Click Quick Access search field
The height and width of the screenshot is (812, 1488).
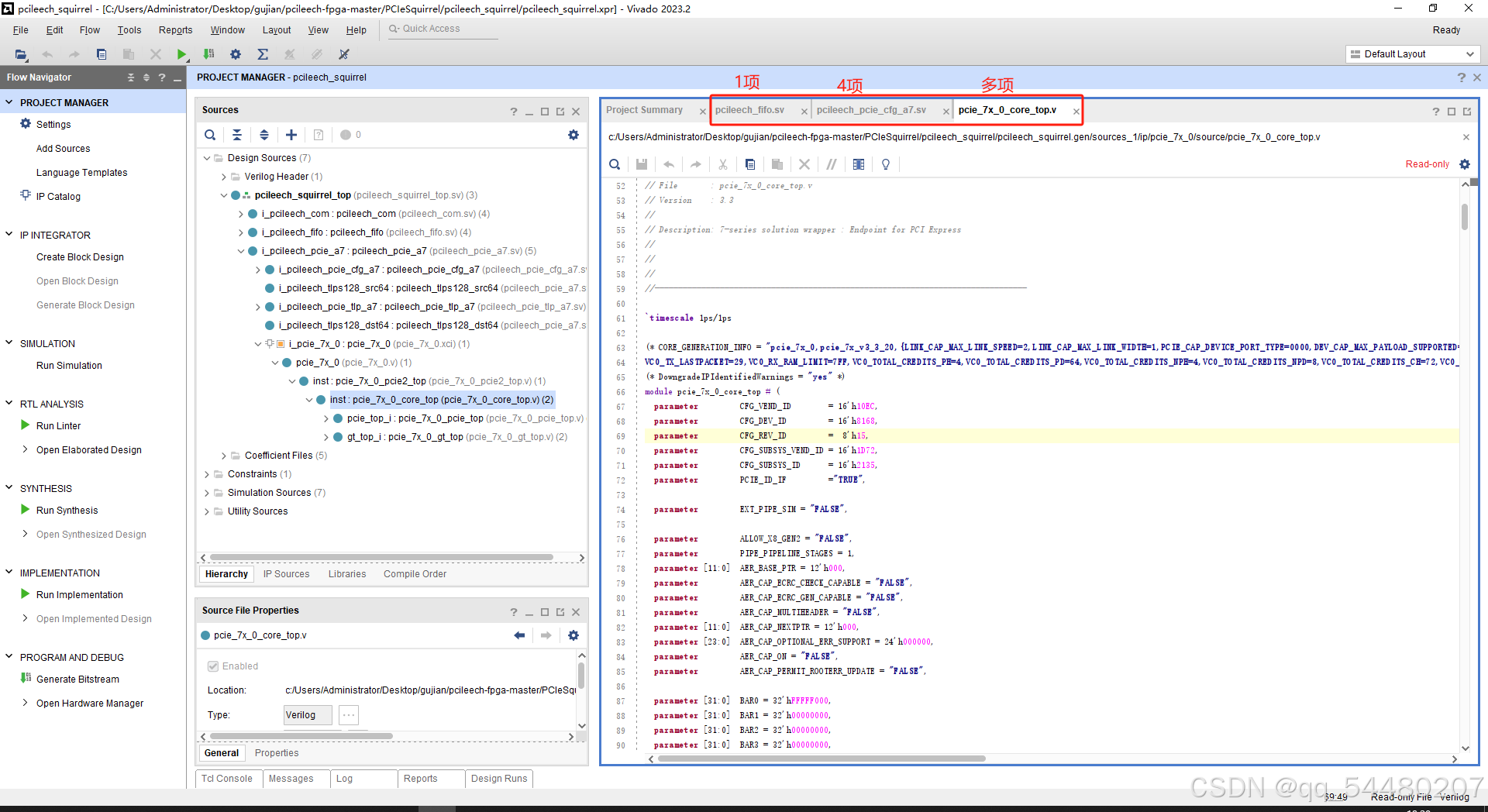point(443,29)
